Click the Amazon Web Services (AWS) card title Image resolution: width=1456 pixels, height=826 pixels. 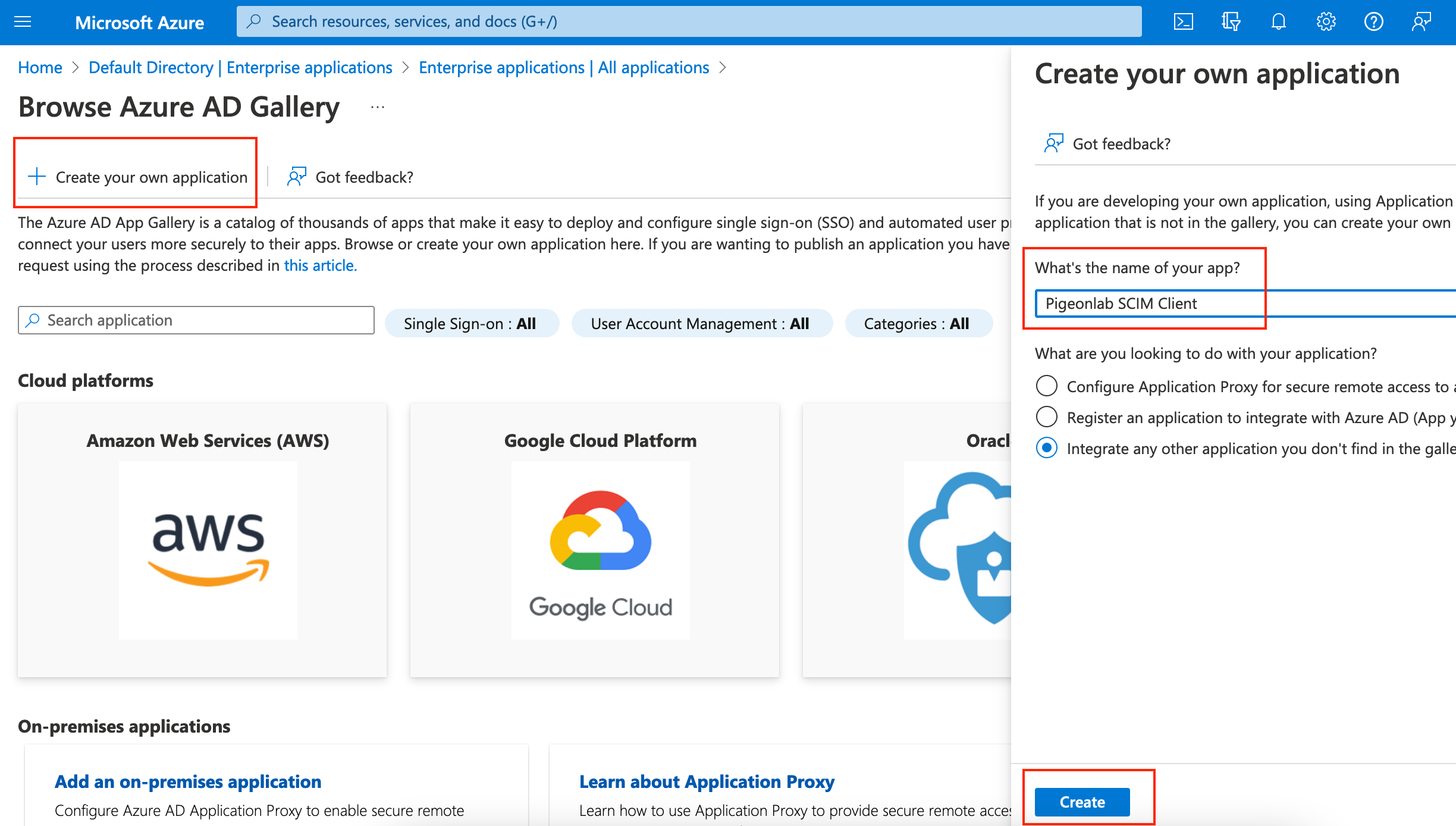pyautogui.click(x=208, y=440)
